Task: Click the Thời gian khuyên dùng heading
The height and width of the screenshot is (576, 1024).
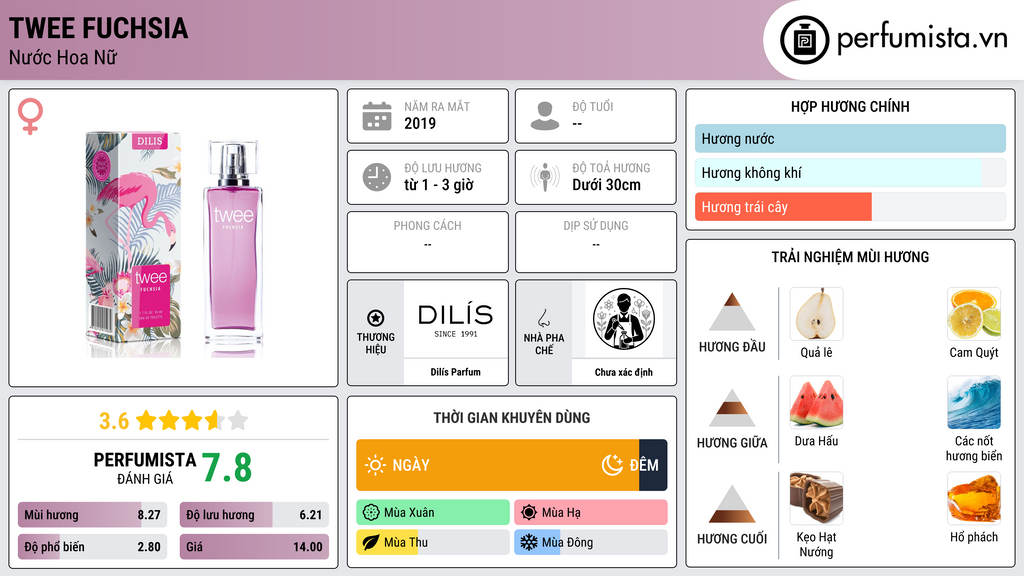Action: click(x=512, y=417)
